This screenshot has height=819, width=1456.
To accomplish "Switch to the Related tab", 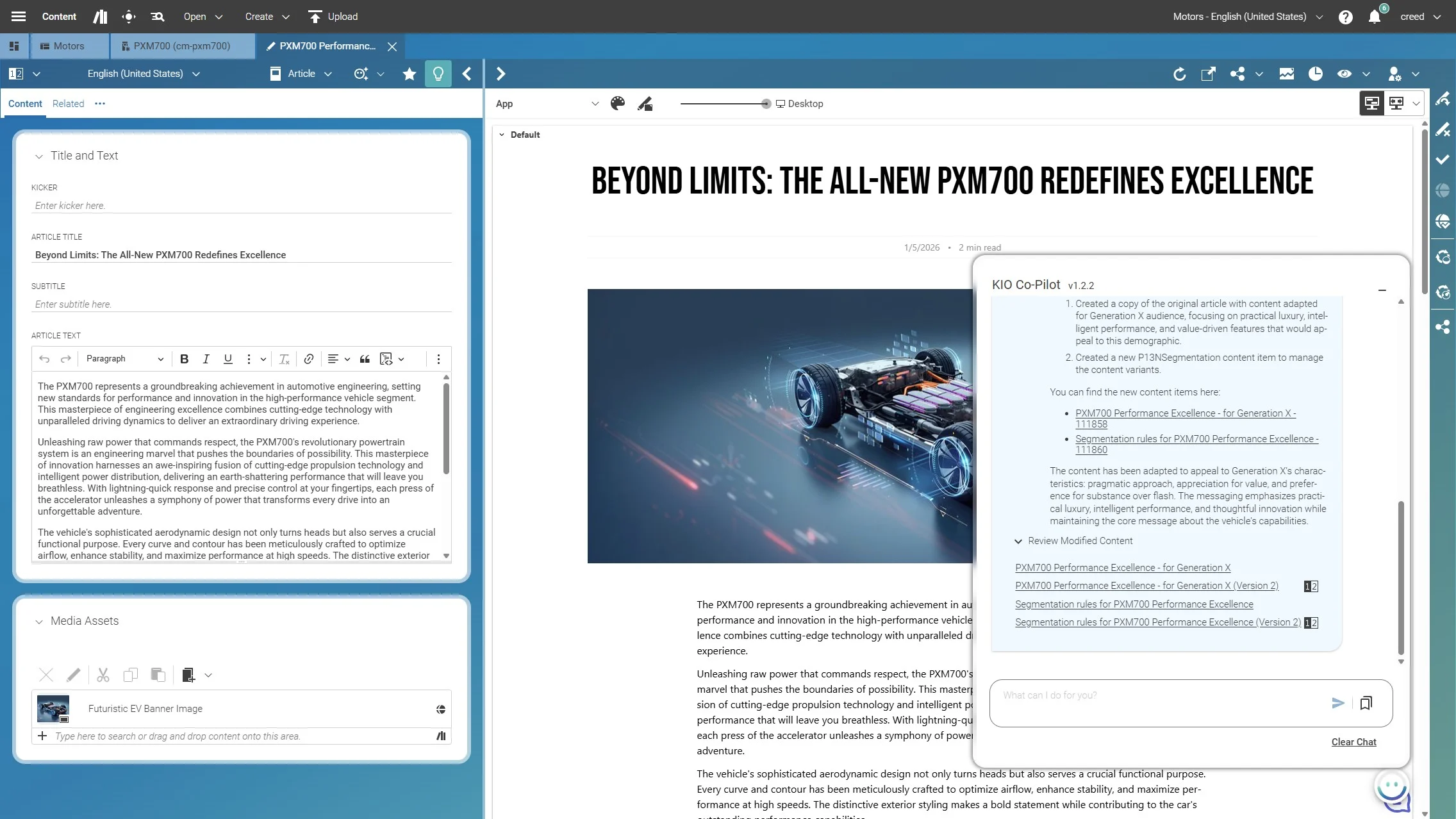I will point(68,104).
